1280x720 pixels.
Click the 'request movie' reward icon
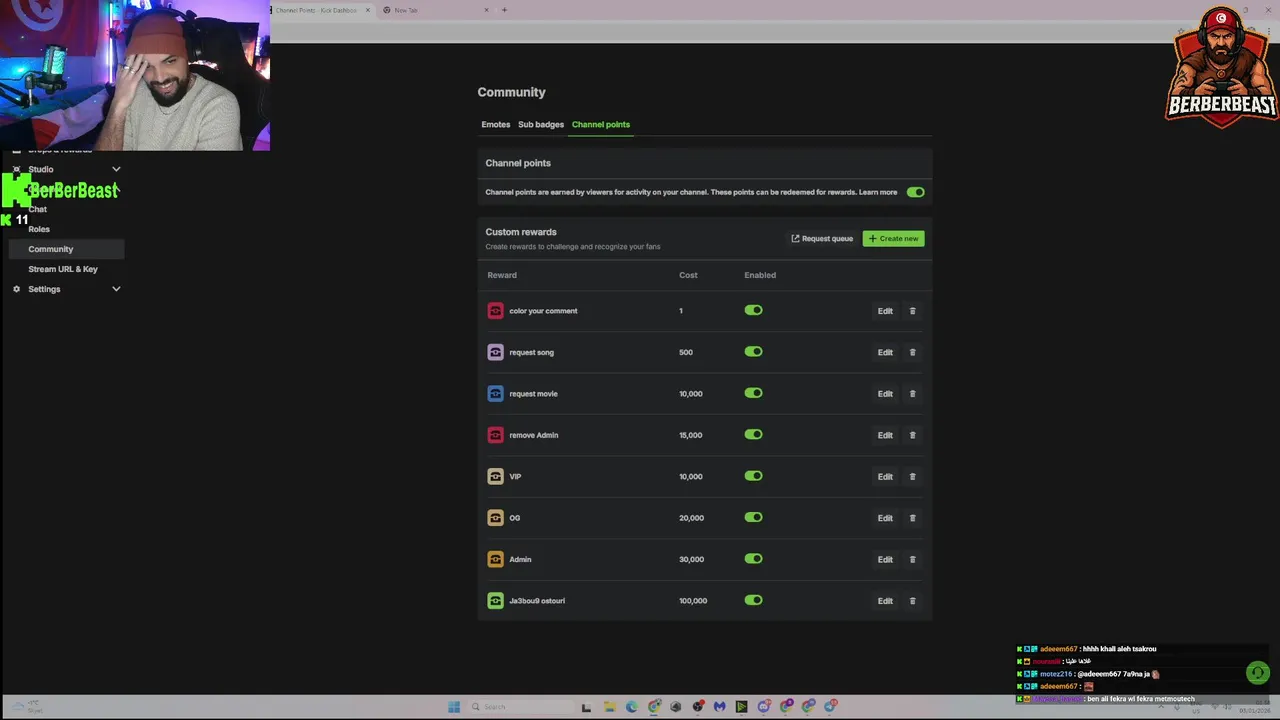coord(495,394)
